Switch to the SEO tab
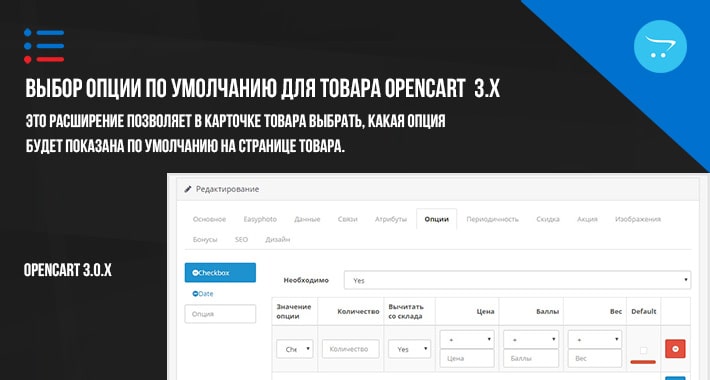 [241, 240]
